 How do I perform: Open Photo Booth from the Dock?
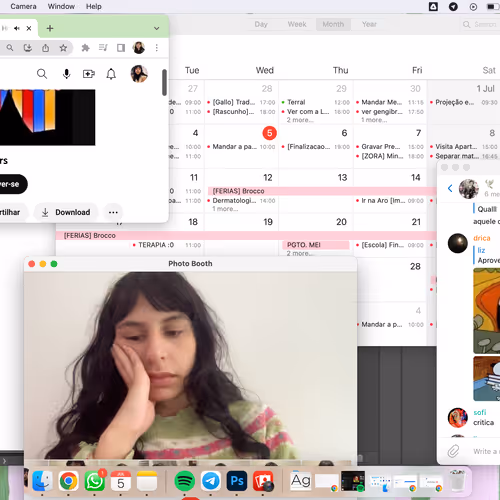tap(263, 481)
